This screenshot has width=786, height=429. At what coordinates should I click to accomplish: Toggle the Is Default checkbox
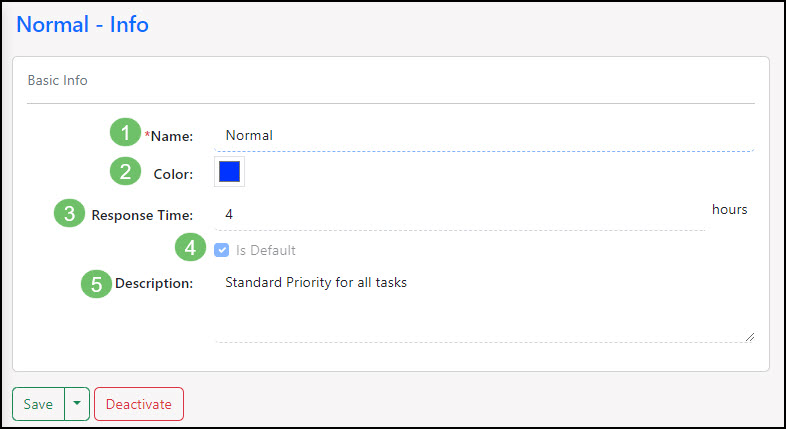click(x=221, y=250)
